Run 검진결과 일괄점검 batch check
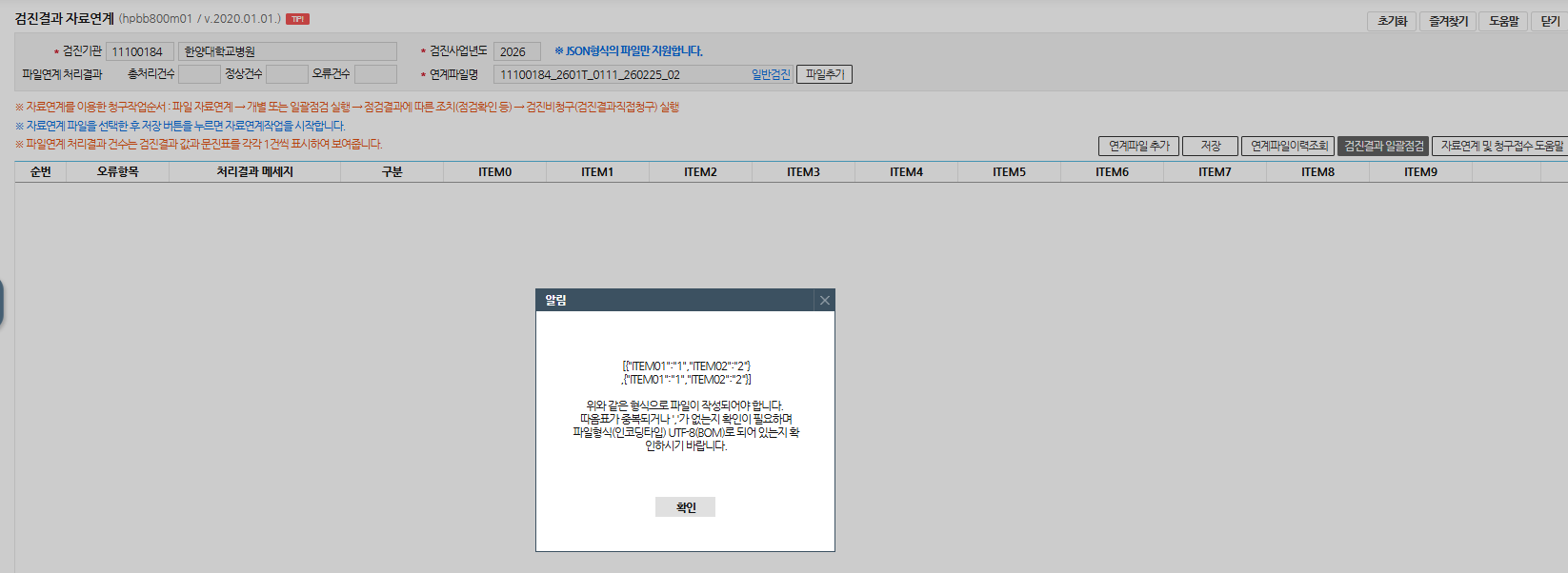This screenshot has width=1568, height=573. [x=1383, y=146]
